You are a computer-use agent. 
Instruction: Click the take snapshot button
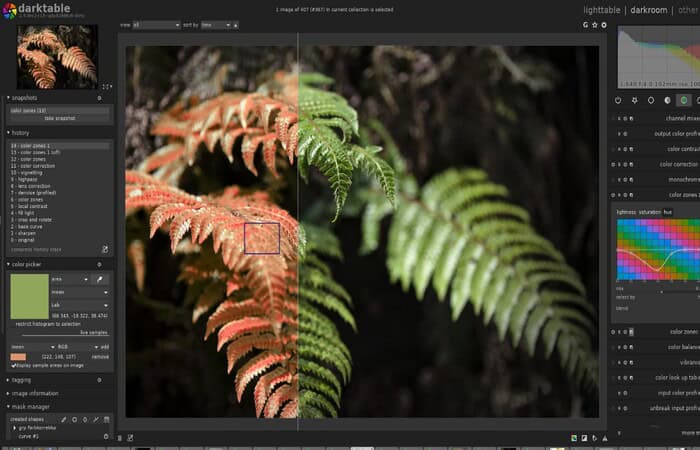[x=60, y=118]
